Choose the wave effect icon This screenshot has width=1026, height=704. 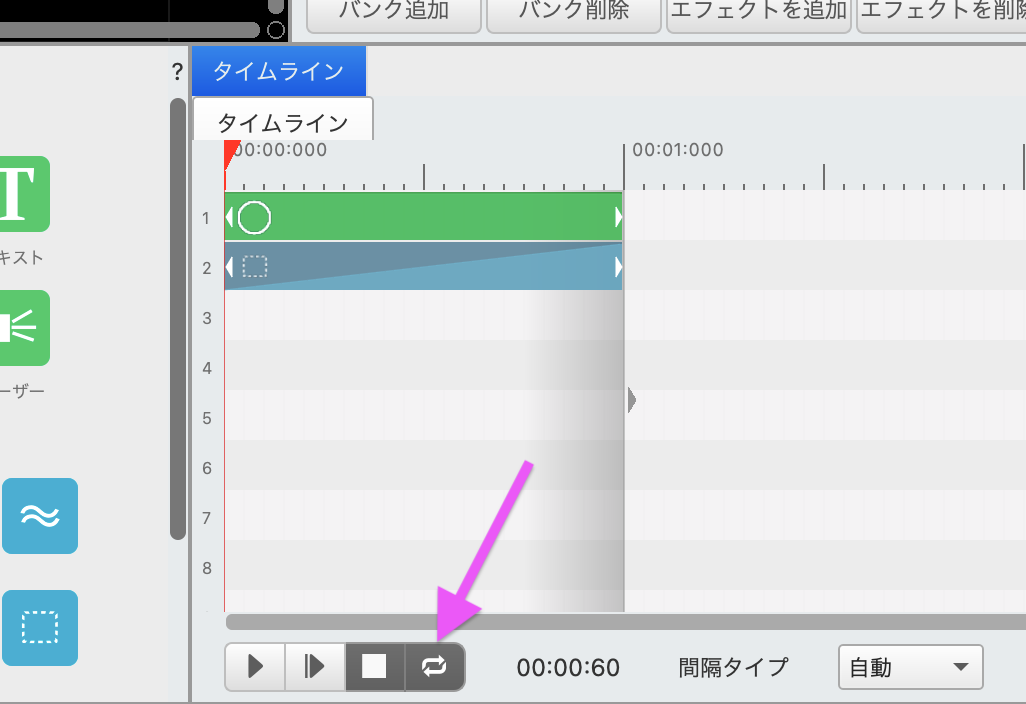(39, 516)
